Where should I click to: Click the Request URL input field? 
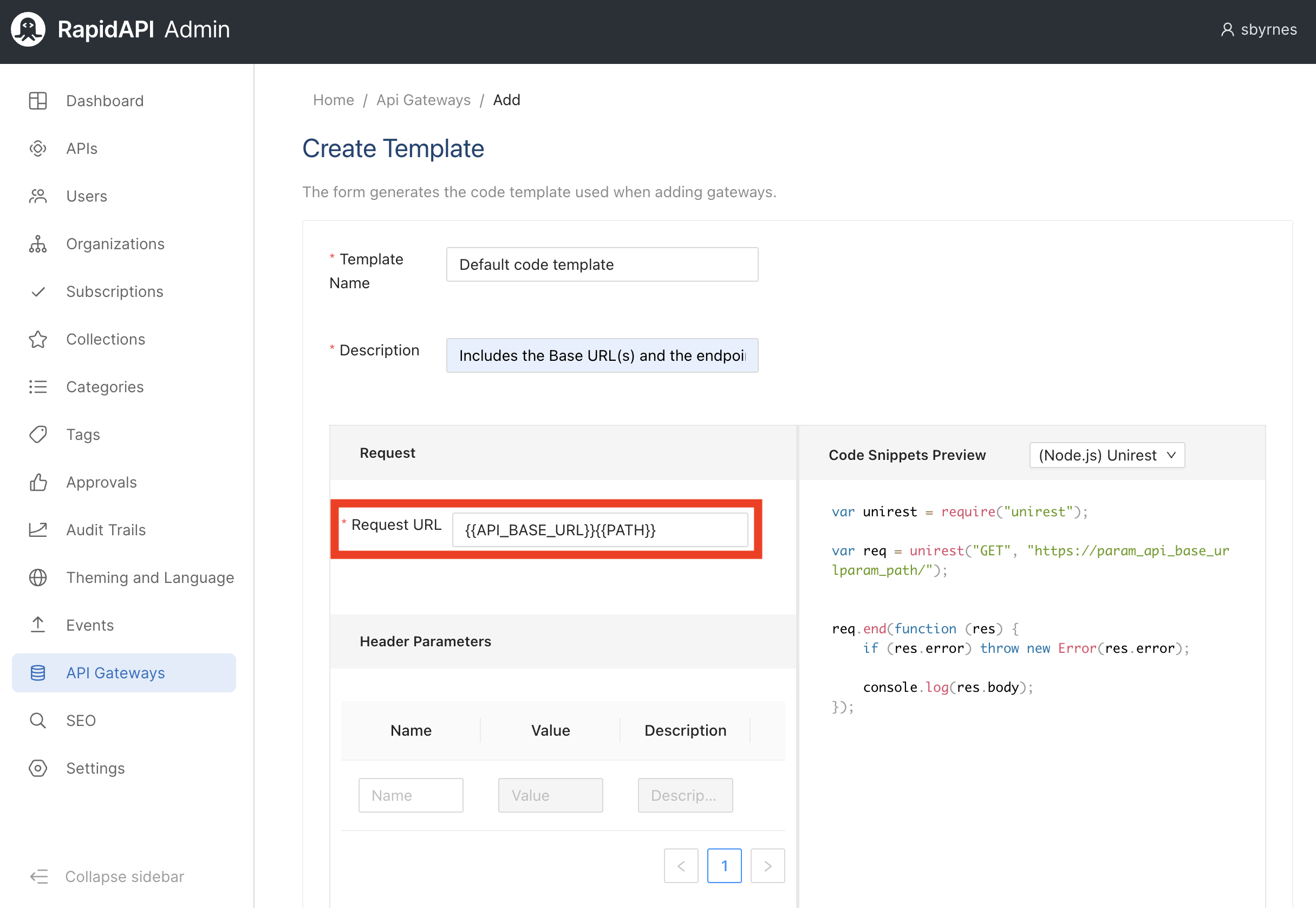pos(600,530)
